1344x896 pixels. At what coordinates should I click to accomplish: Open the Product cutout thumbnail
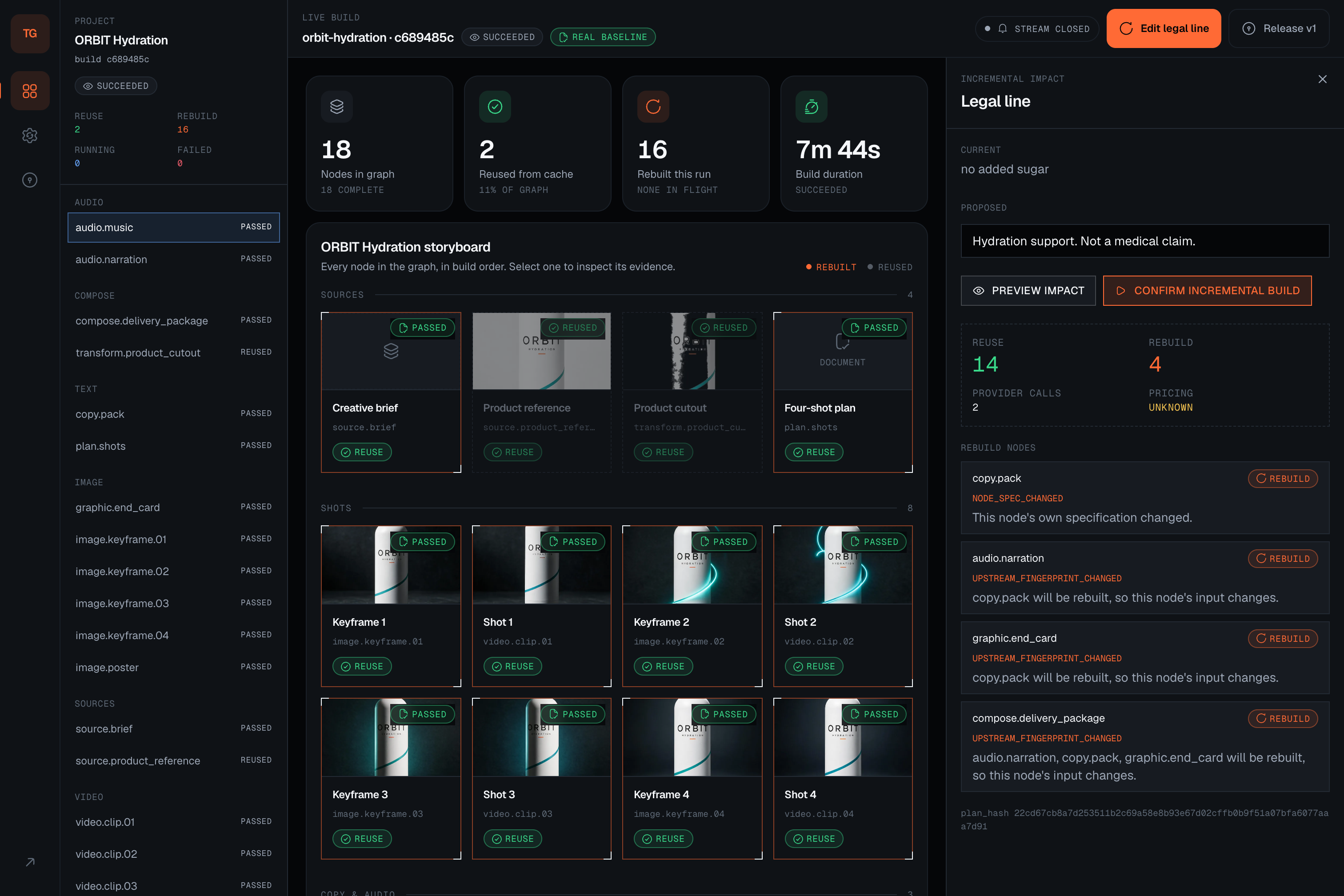pyautogui.click(x=692, y=351)
